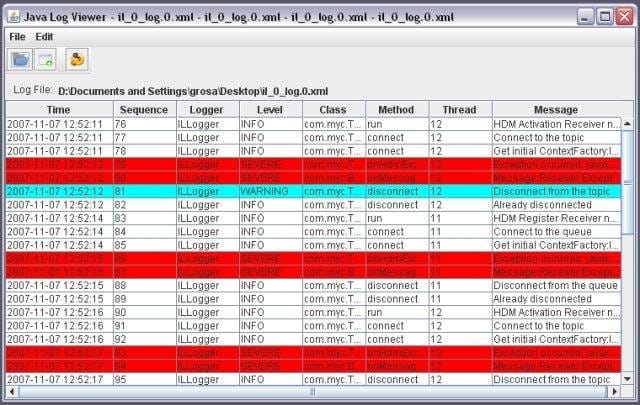The width and height of the screenshot is (640, 405).
Task: Select sequence cell 95
Action: [144, 380]
